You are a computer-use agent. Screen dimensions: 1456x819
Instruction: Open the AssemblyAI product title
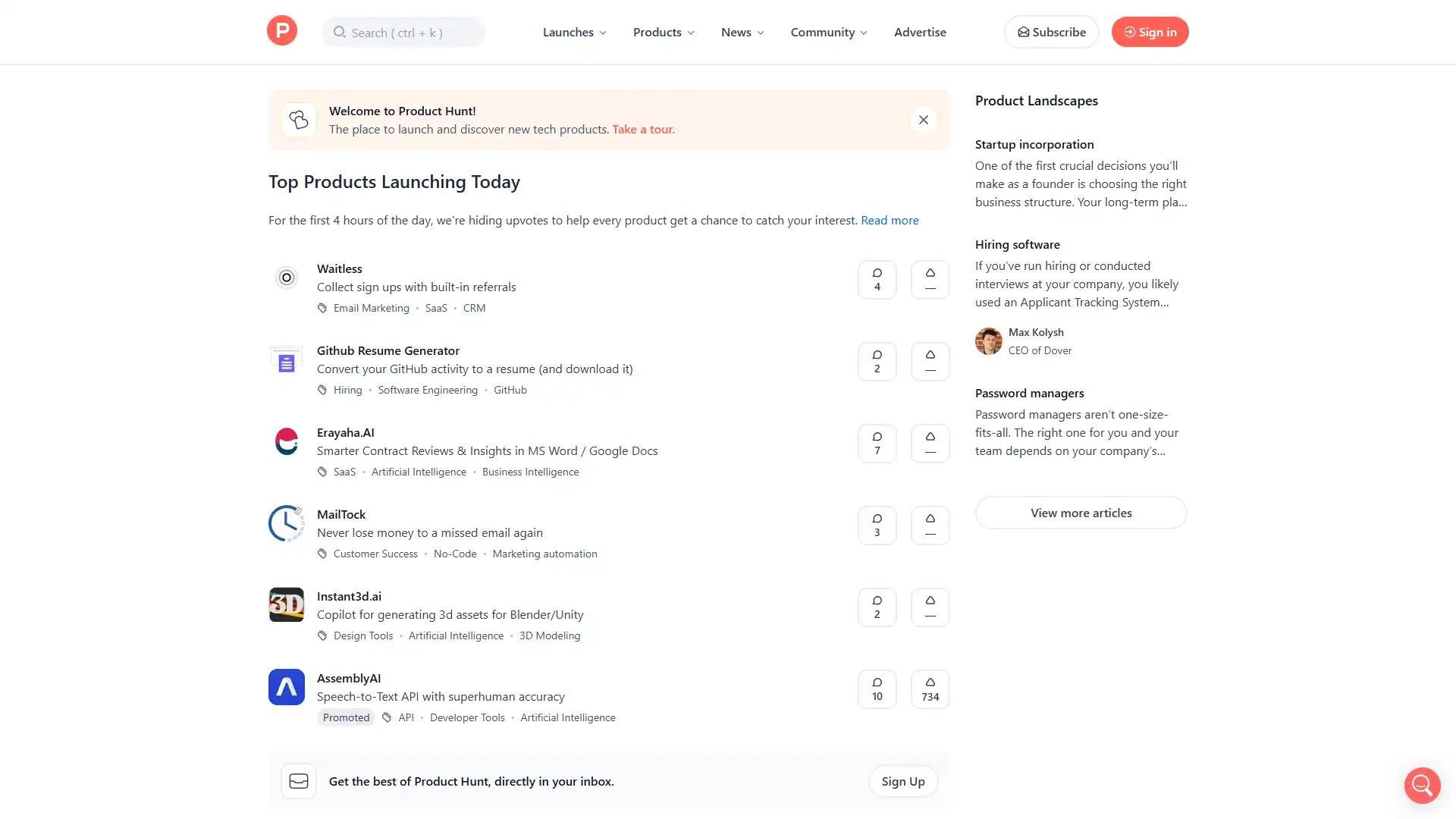pyautogui.click(x=348, y=678)
